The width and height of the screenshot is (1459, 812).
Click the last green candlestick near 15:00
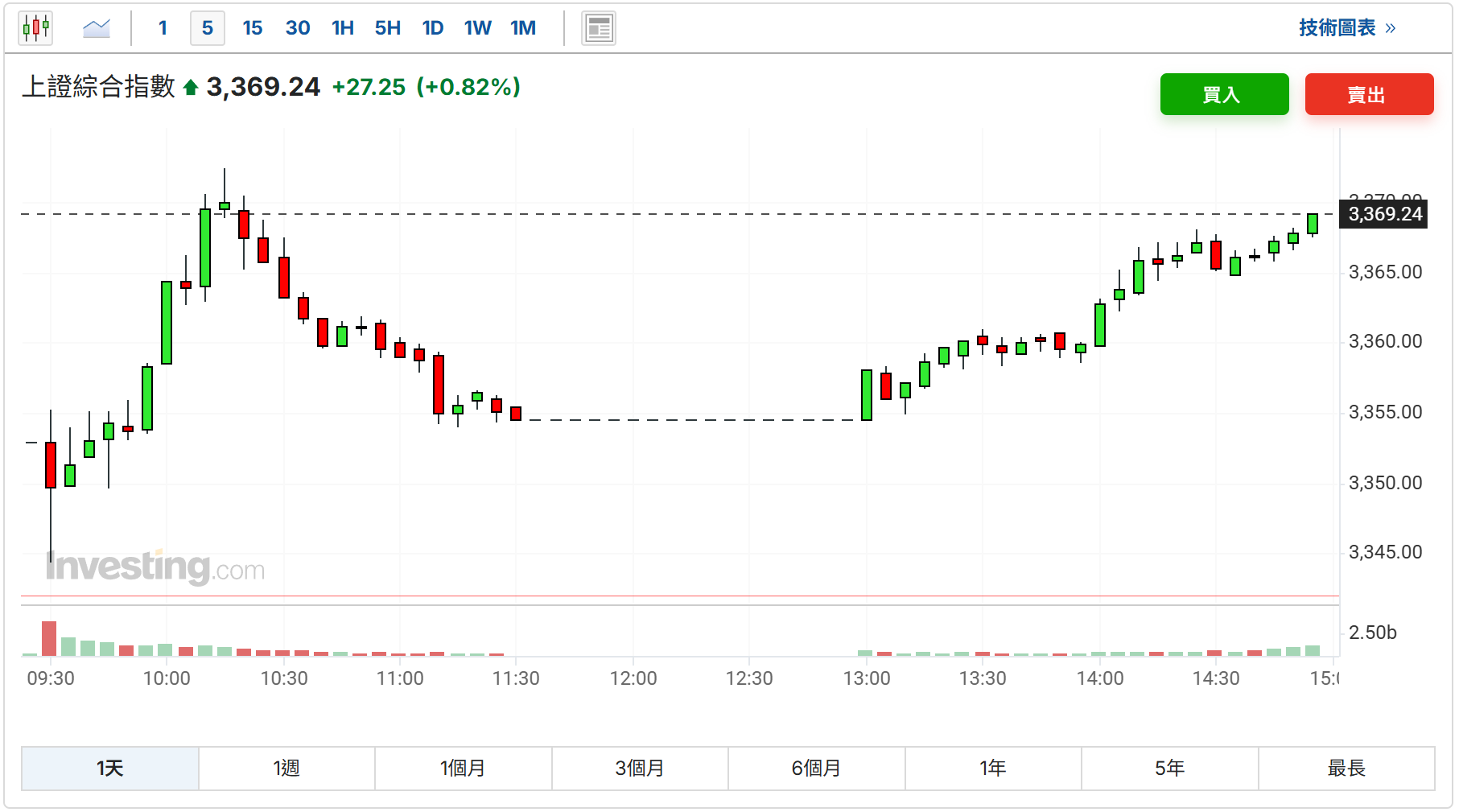point(1313,224)
